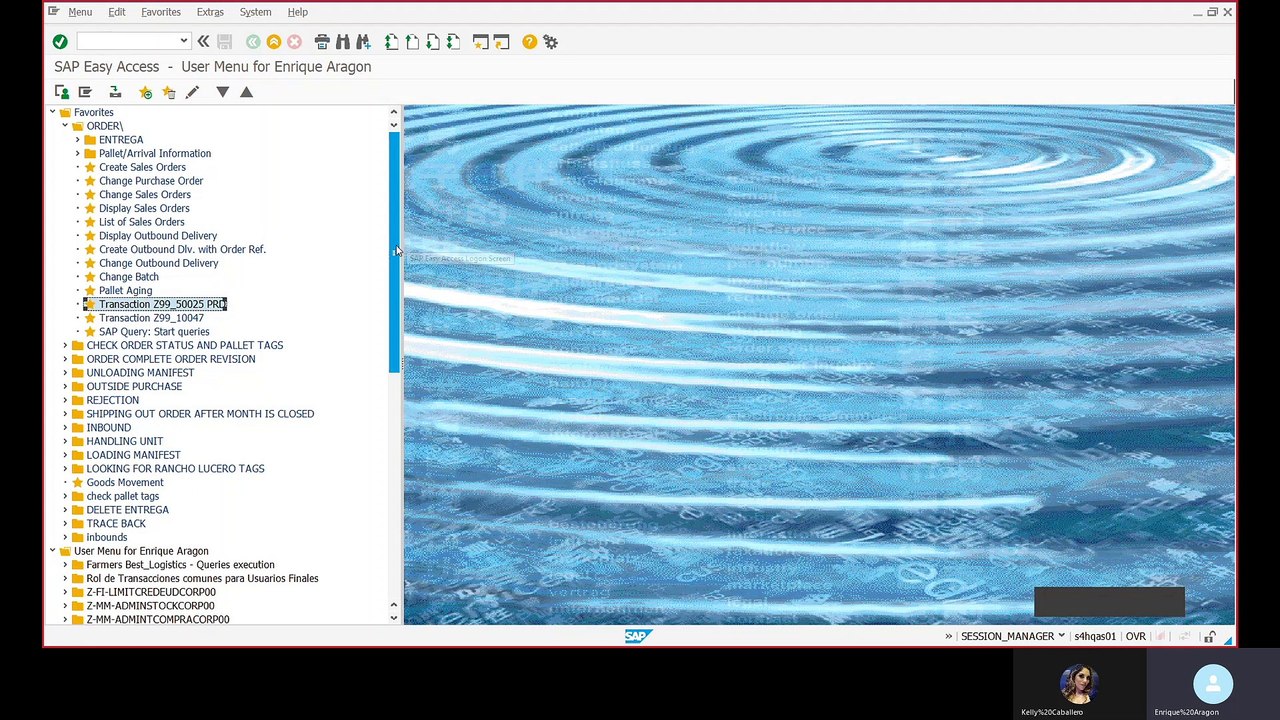Click the green Enter checkmark icon
Image resolution: width=1280 pixels, height=720 pixels.
(x=60, y=42)
